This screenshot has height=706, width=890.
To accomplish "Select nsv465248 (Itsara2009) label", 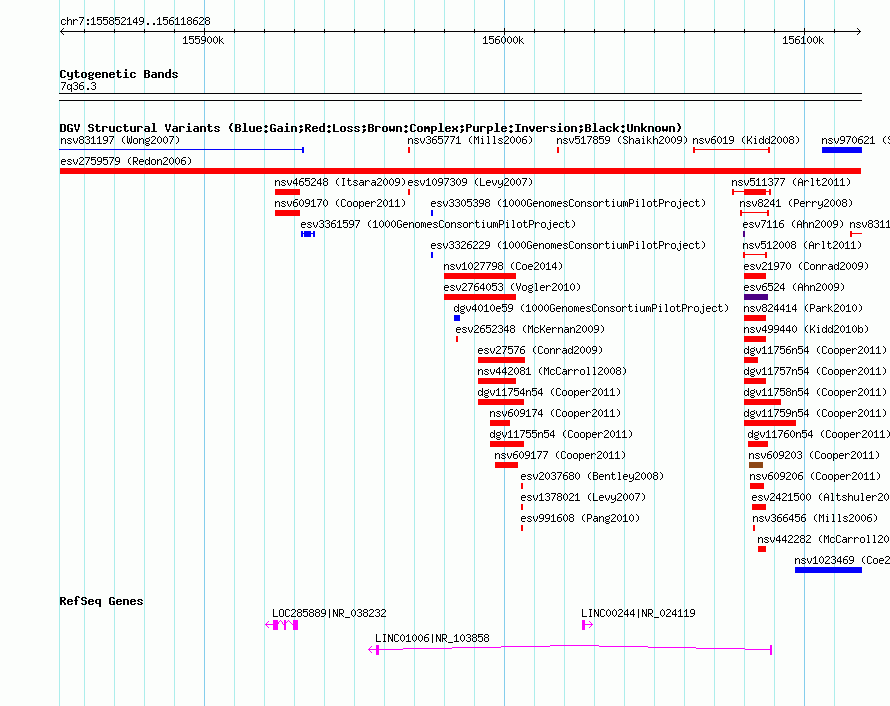I will (x=340, y=182).
